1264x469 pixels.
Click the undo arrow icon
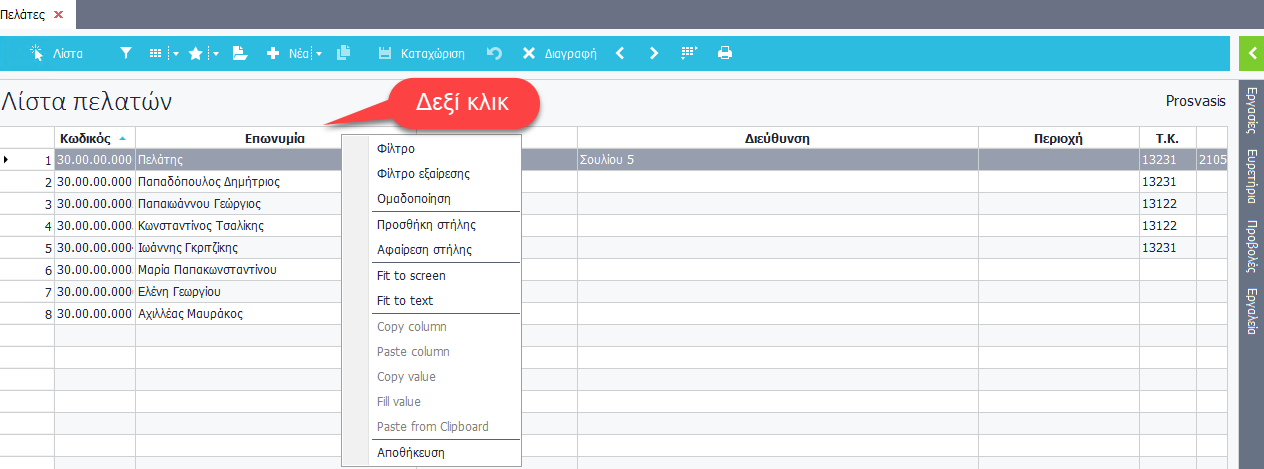tap(493, 53)
